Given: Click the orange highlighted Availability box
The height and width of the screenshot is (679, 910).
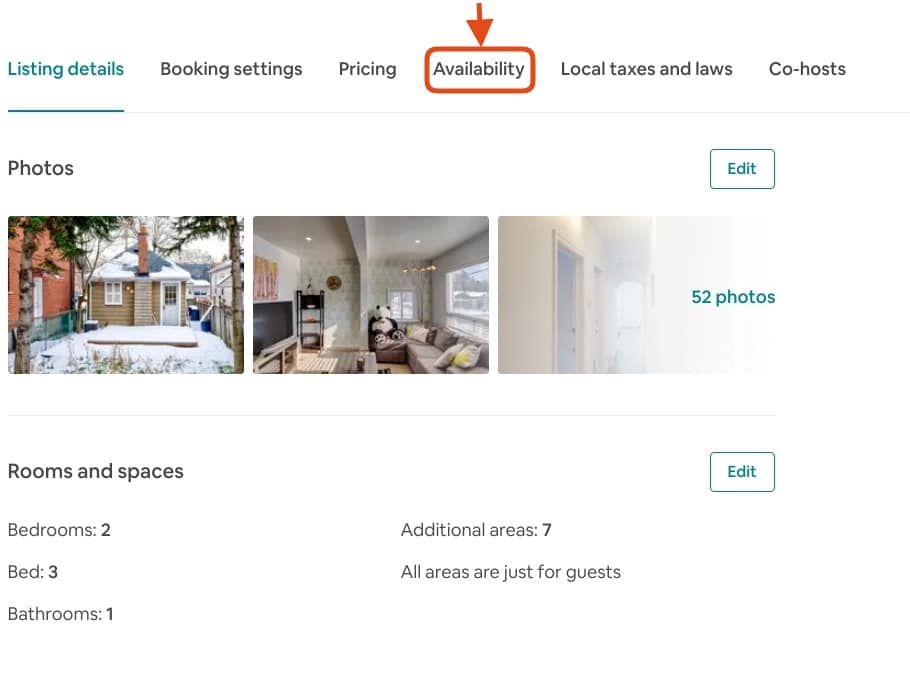Looking at the screenshot, I should point(479,69).
